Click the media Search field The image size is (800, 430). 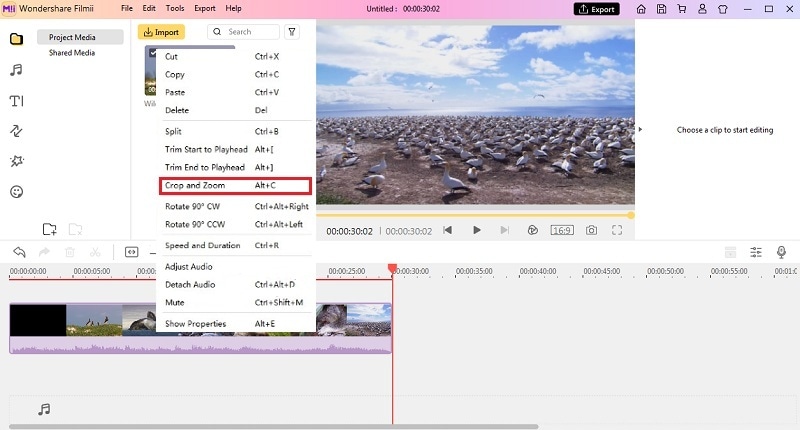click(243, 32)
